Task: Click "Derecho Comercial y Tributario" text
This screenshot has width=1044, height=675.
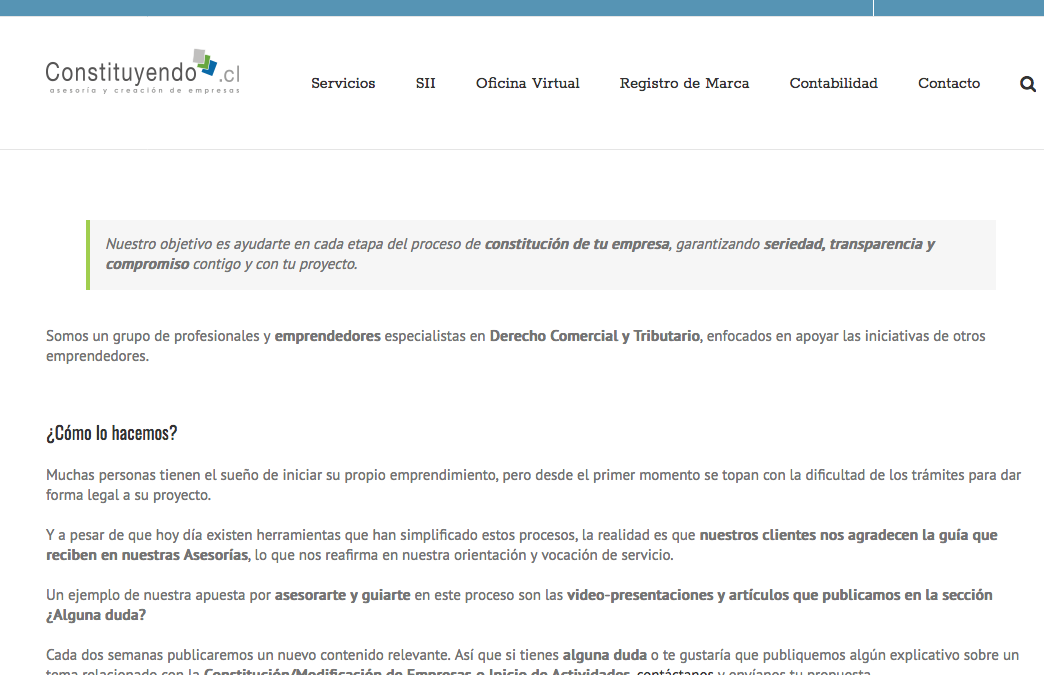Action: coord(595,336)
